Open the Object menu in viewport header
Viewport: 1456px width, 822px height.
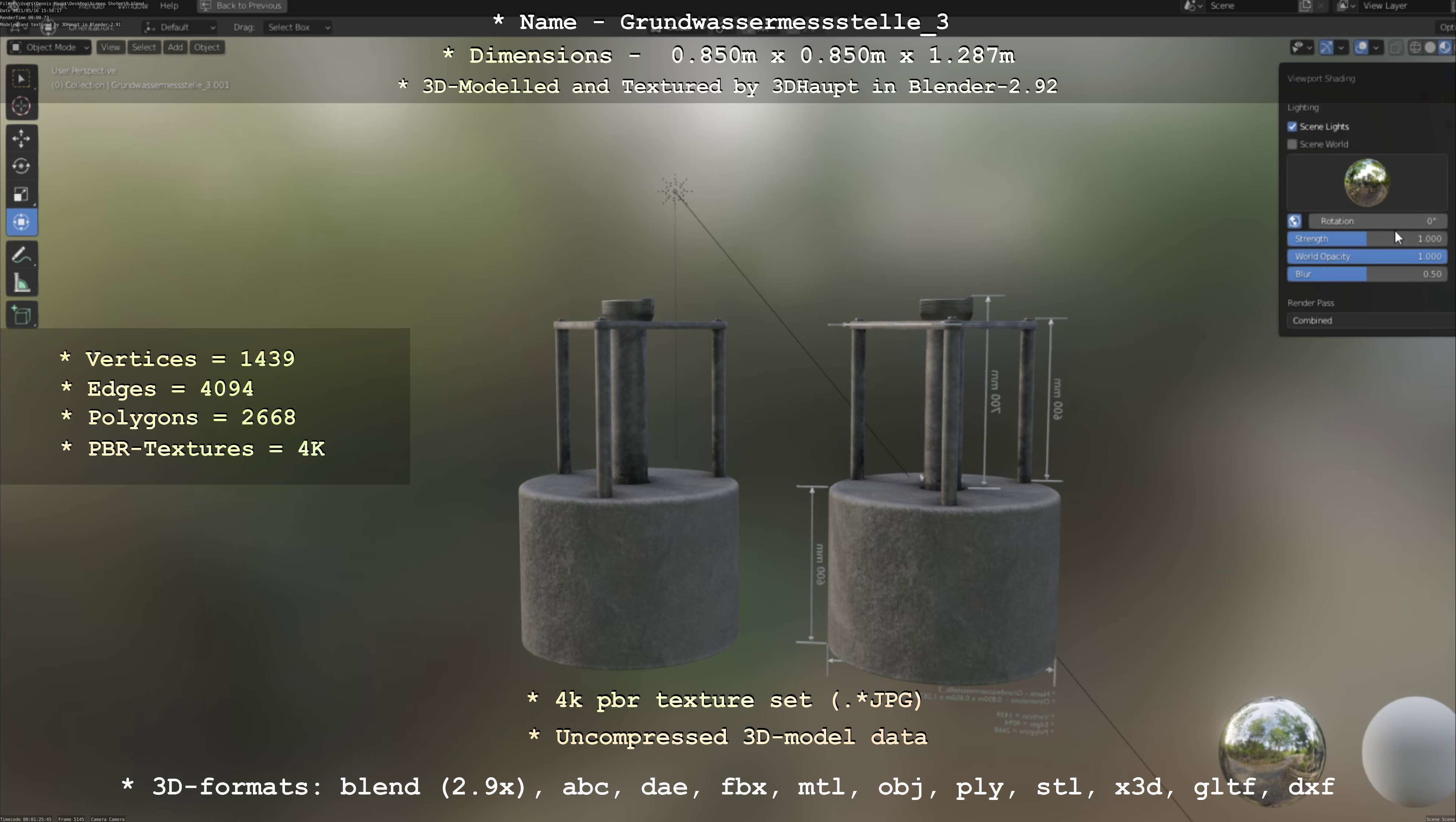[207, 47]
